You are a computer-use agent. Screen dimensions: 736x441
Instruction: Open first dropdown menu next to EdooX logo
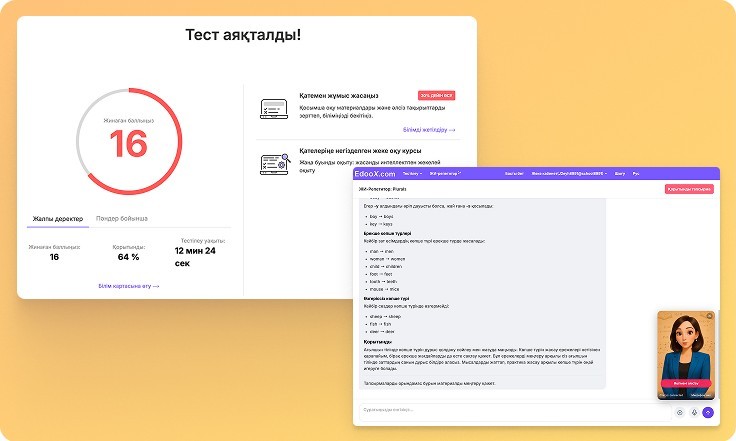click(x=412, y=174)
